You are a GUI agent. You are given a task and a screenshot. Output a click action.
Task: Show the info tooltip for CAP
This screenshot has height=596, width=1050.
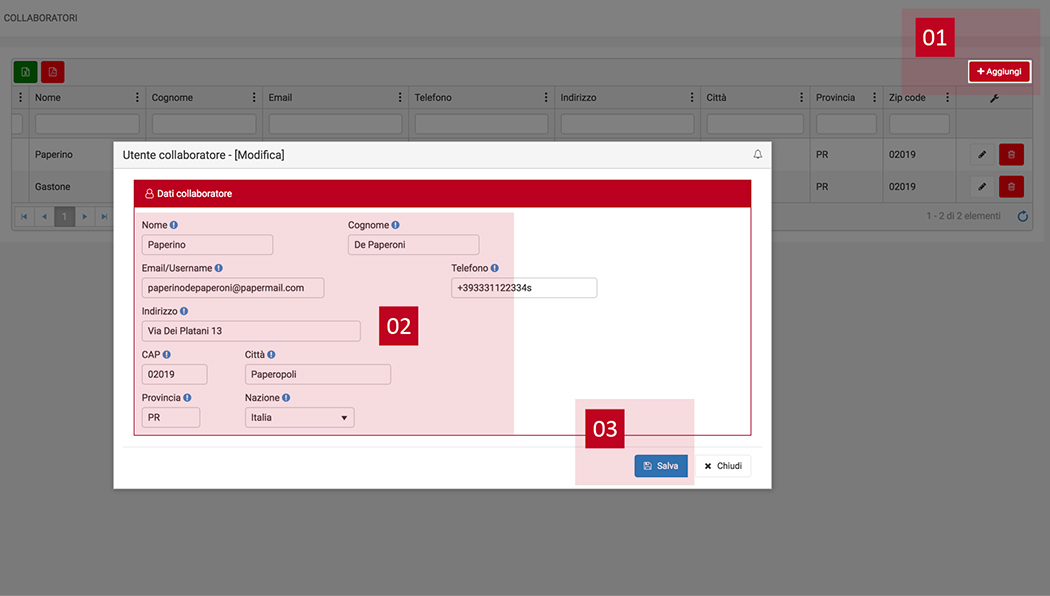pyautogui.click(x=166, y=355)
